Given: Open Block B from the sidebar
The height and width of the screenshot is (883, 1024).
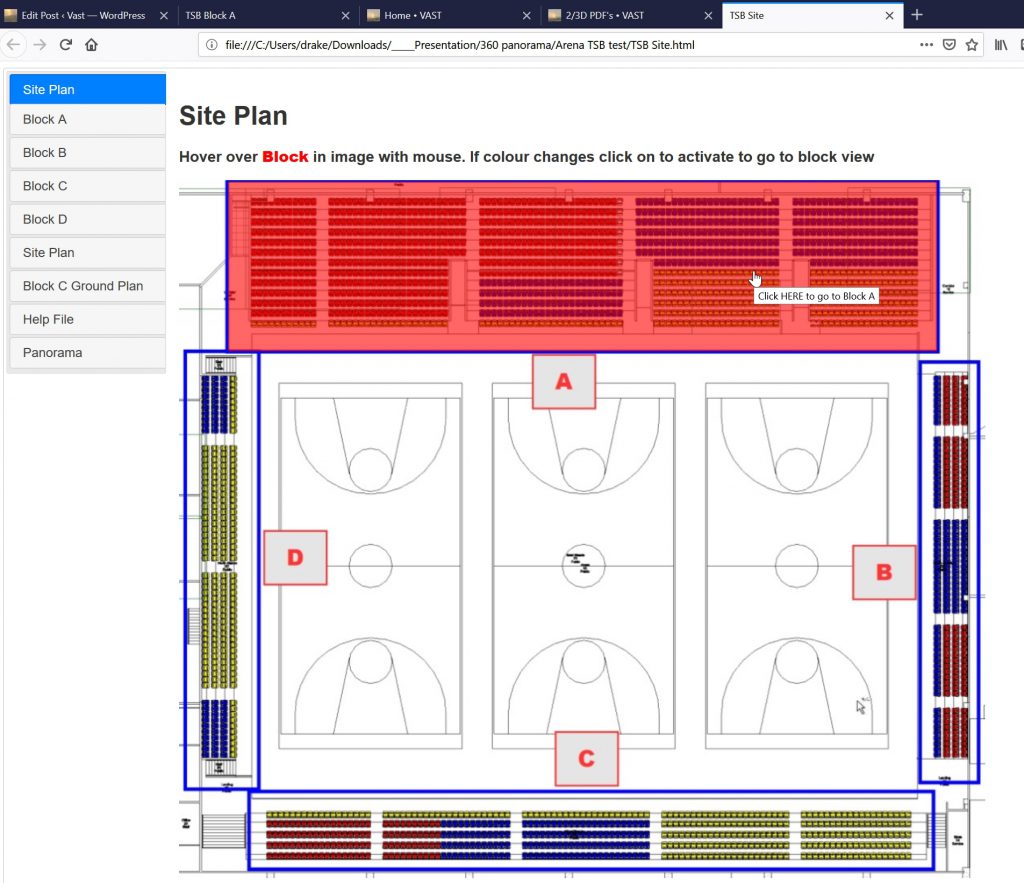Looking at the screenshot, I should (86, 153).
